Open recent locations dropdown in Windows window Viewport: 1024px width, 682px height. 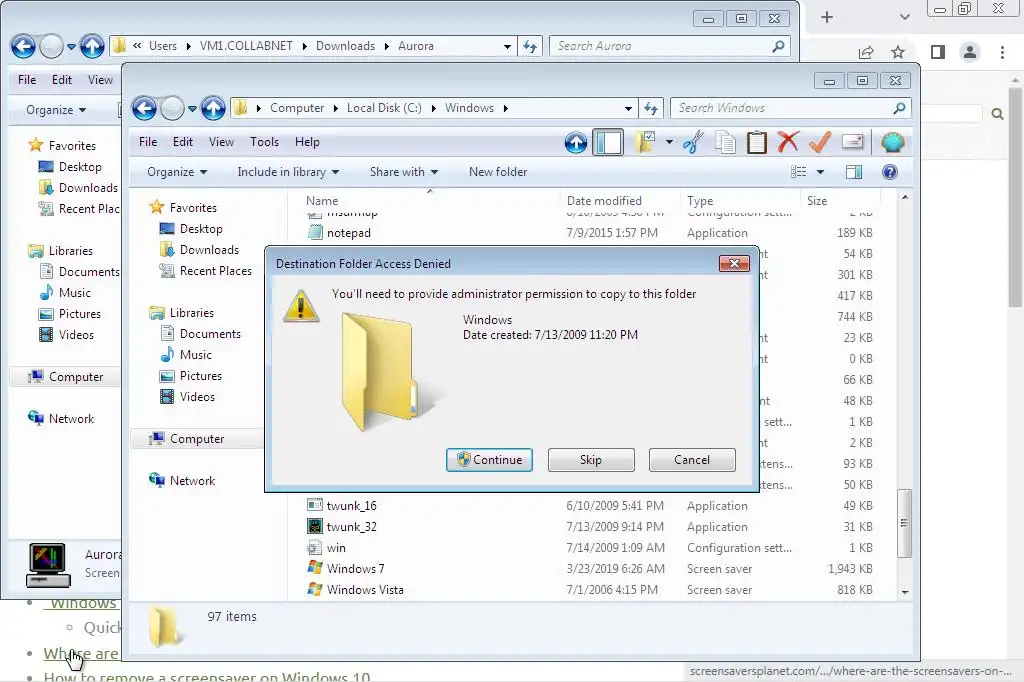click(x=192, y=108)
